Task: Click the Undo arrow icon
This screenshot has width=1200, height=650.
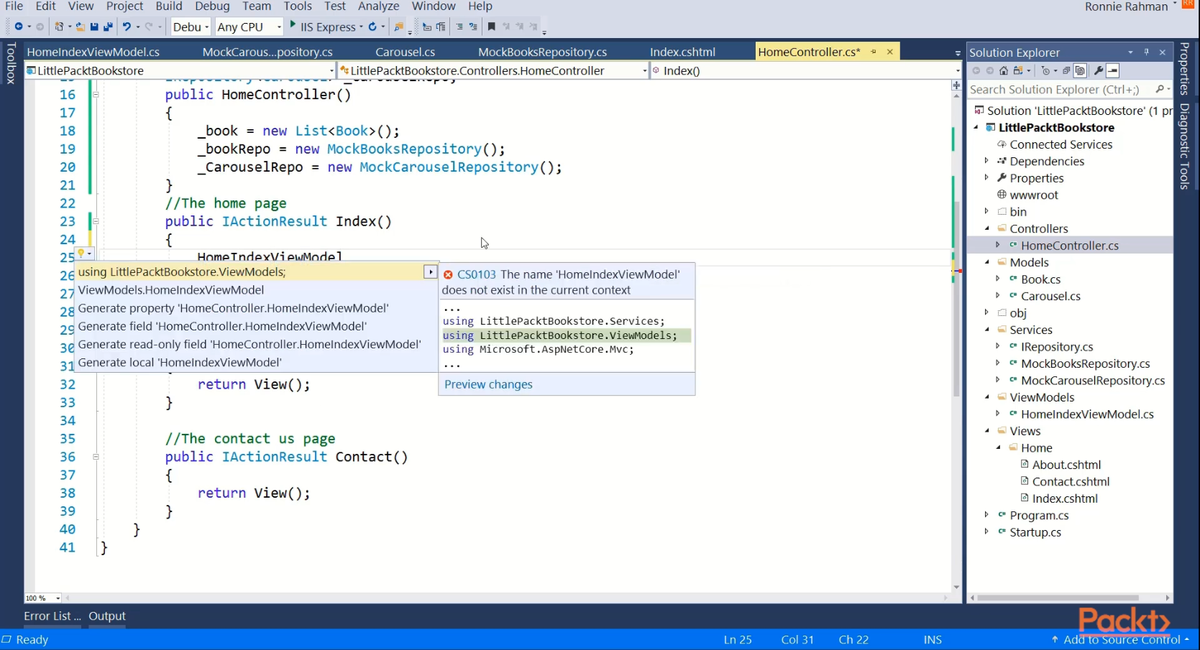Action: 127,26
